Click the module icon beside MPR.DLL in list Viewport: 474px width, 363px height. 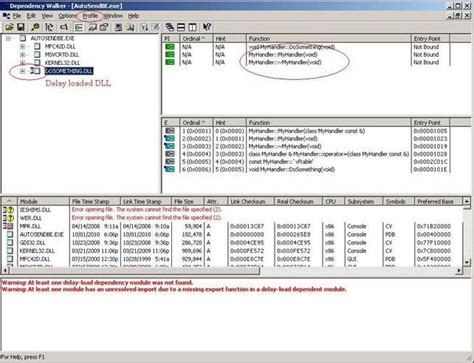point(8,226)
